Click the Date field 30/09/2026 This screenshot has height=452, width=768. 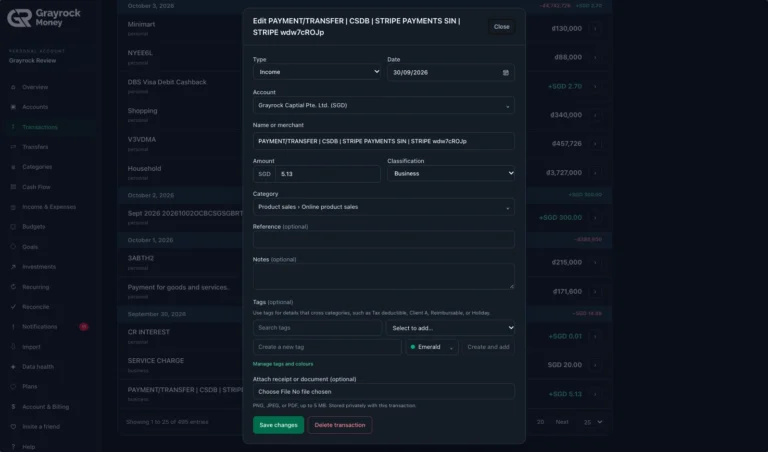coord(451,72)
